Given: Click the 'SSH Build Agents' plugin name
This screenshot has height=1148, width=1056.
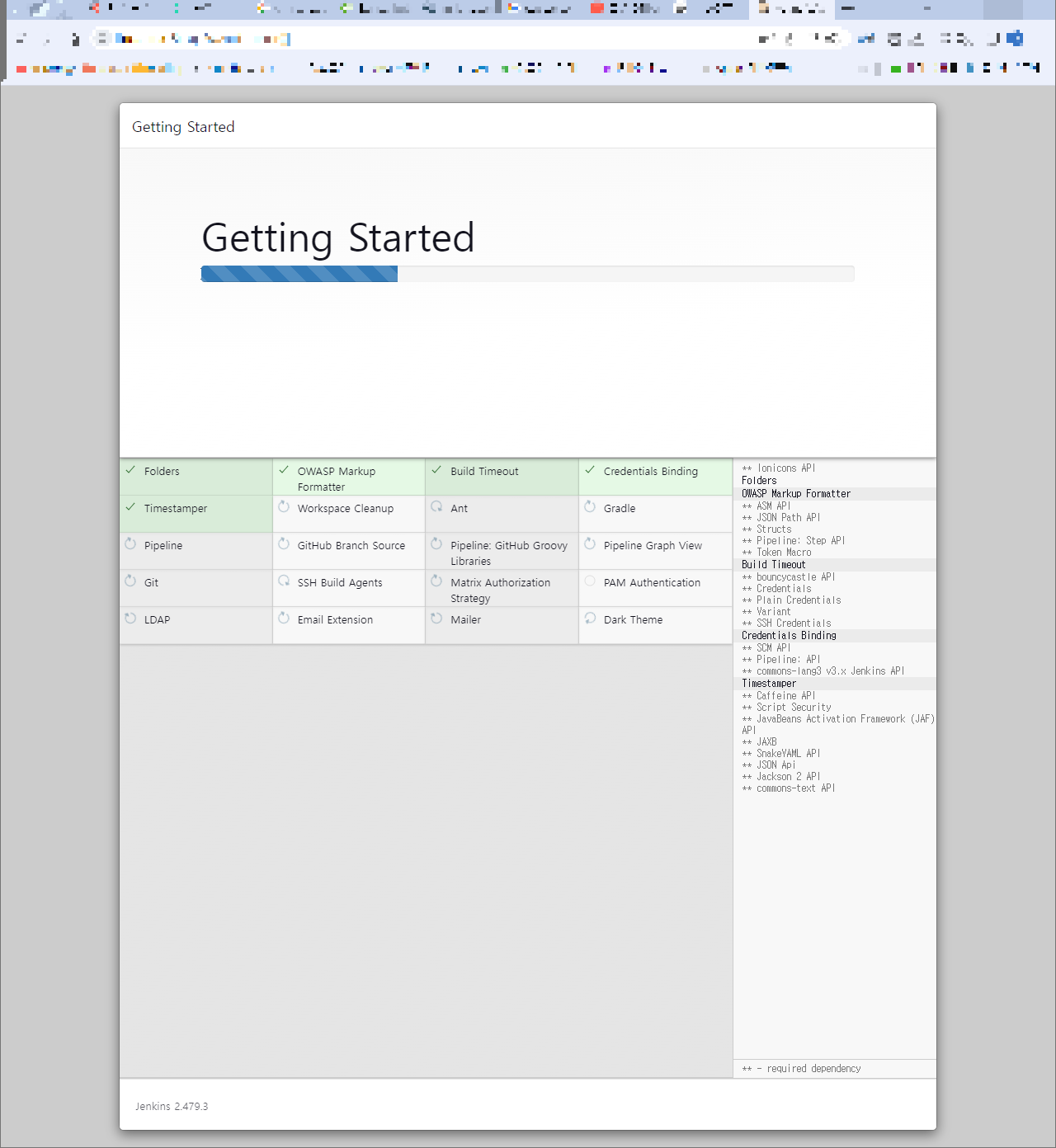Looking at the screenshot, I should pos(340,582).
